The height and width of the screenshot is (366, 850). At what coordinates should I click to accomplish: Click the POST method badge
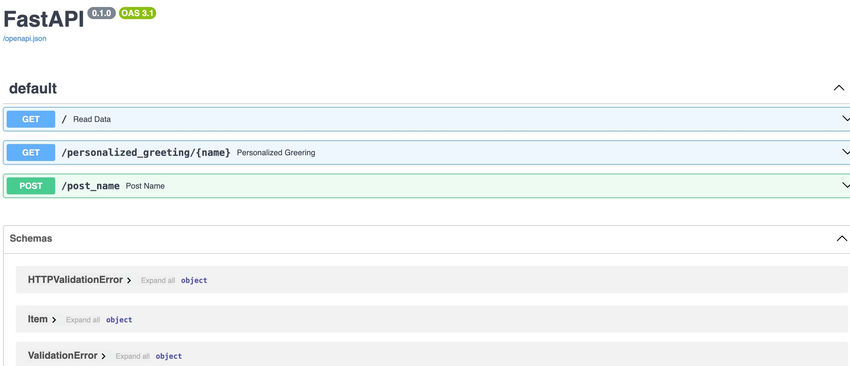(x=31, y=186)
